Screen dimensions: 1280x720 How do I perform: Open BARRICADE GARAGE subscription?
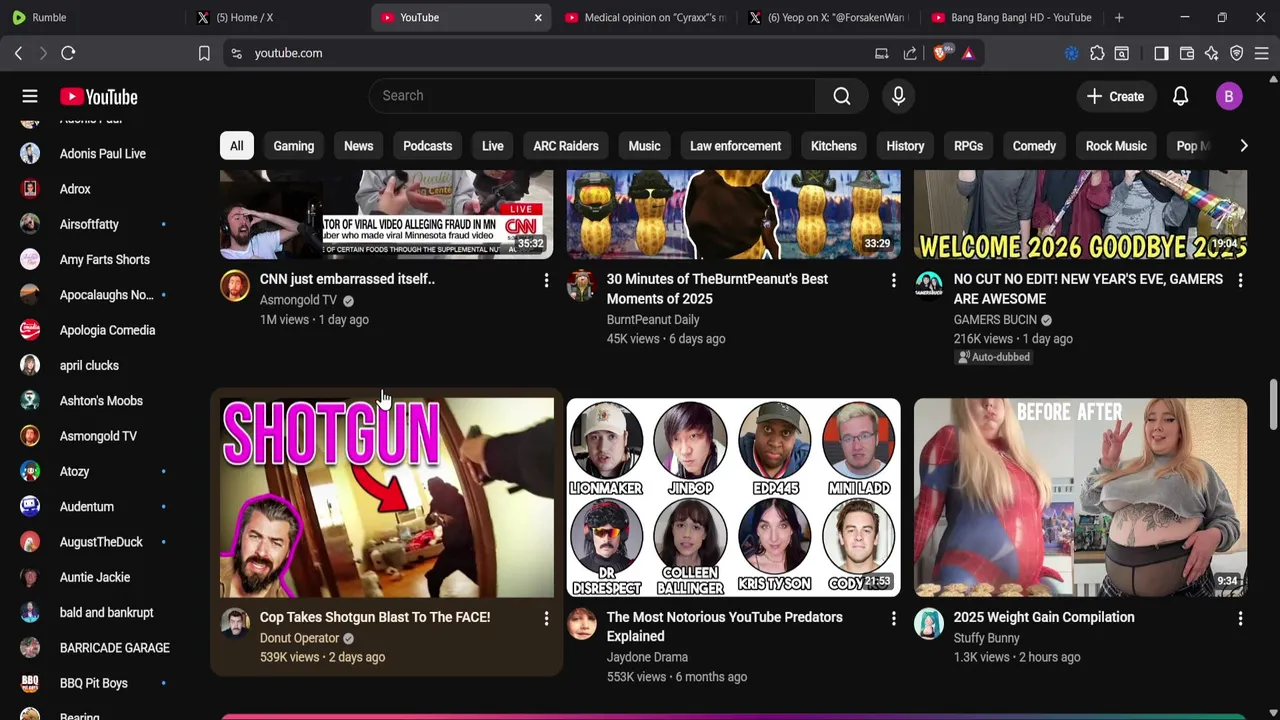point(114,648)
